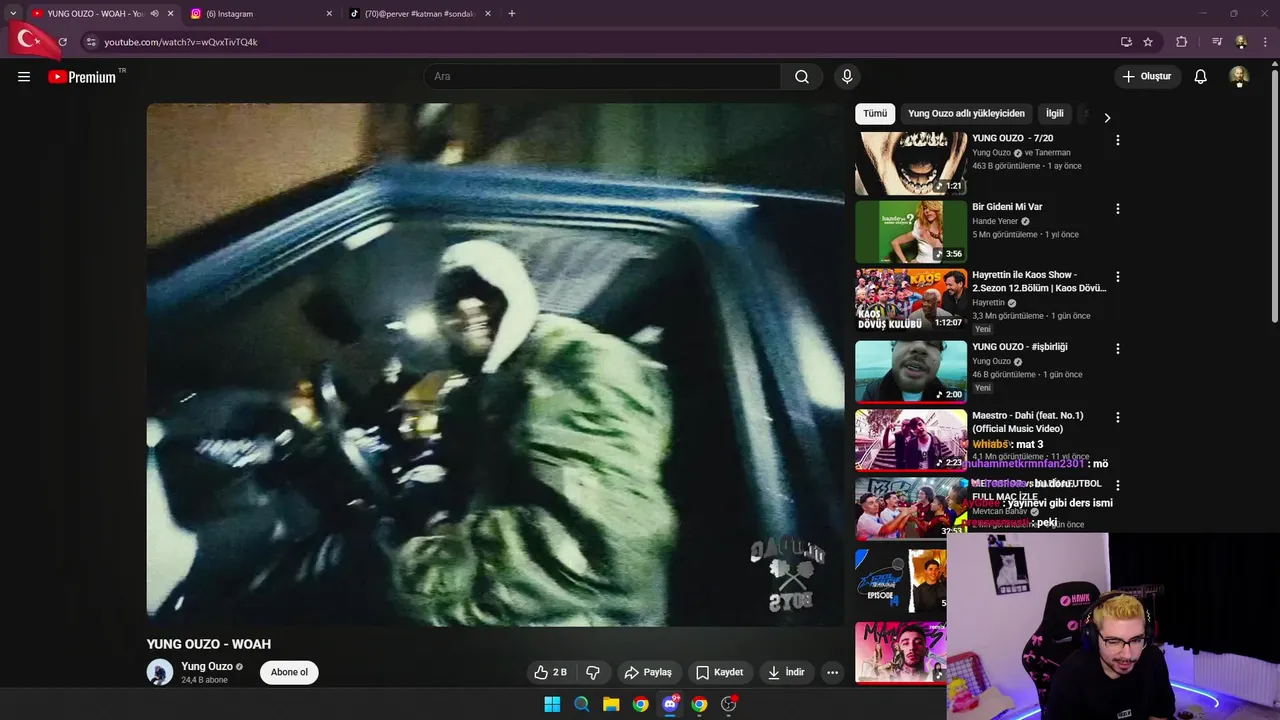Image resolution: width=1280 pixels, height=720 pixels.
Task: Click the YouTube search field Ara
Action: (602, 77)
